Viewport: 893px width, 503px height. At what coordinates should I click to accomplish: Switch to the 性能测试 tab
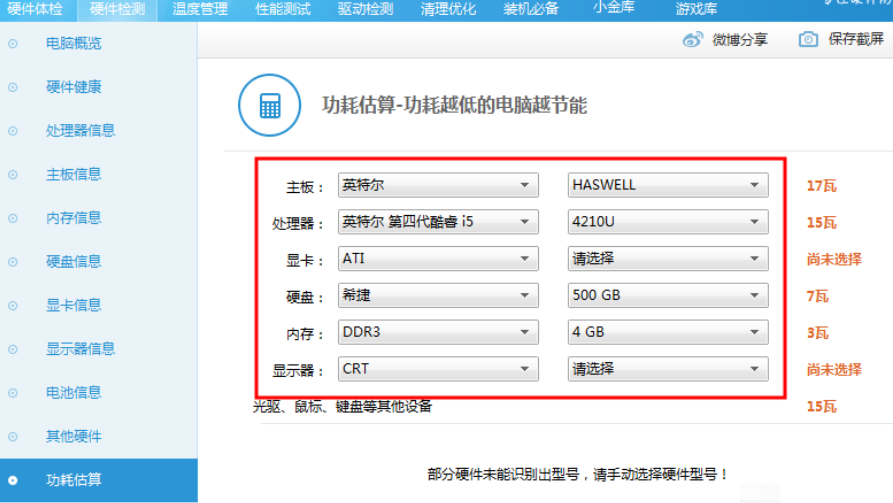282,9
